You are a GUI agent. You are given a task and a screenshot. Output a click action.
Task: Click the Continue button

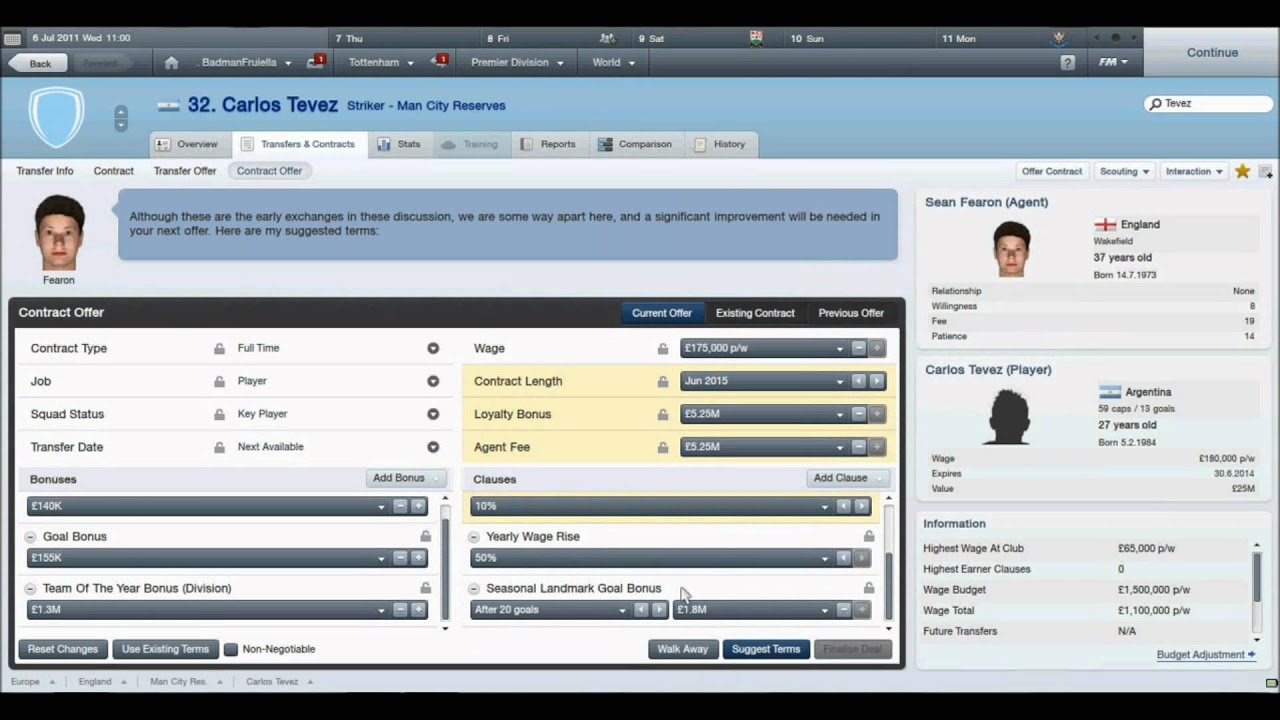[x=1212, y=53]
